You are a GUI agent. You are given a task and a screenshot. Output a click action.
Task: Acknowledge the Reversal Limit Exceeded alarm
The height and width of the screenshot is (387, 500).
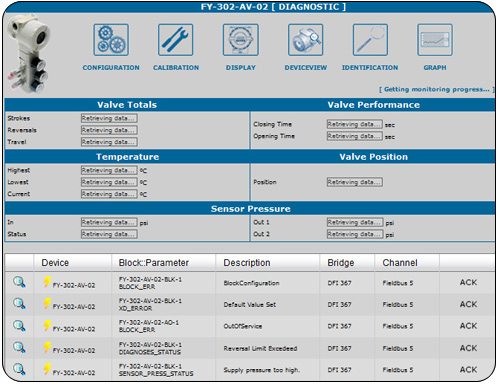468,348
